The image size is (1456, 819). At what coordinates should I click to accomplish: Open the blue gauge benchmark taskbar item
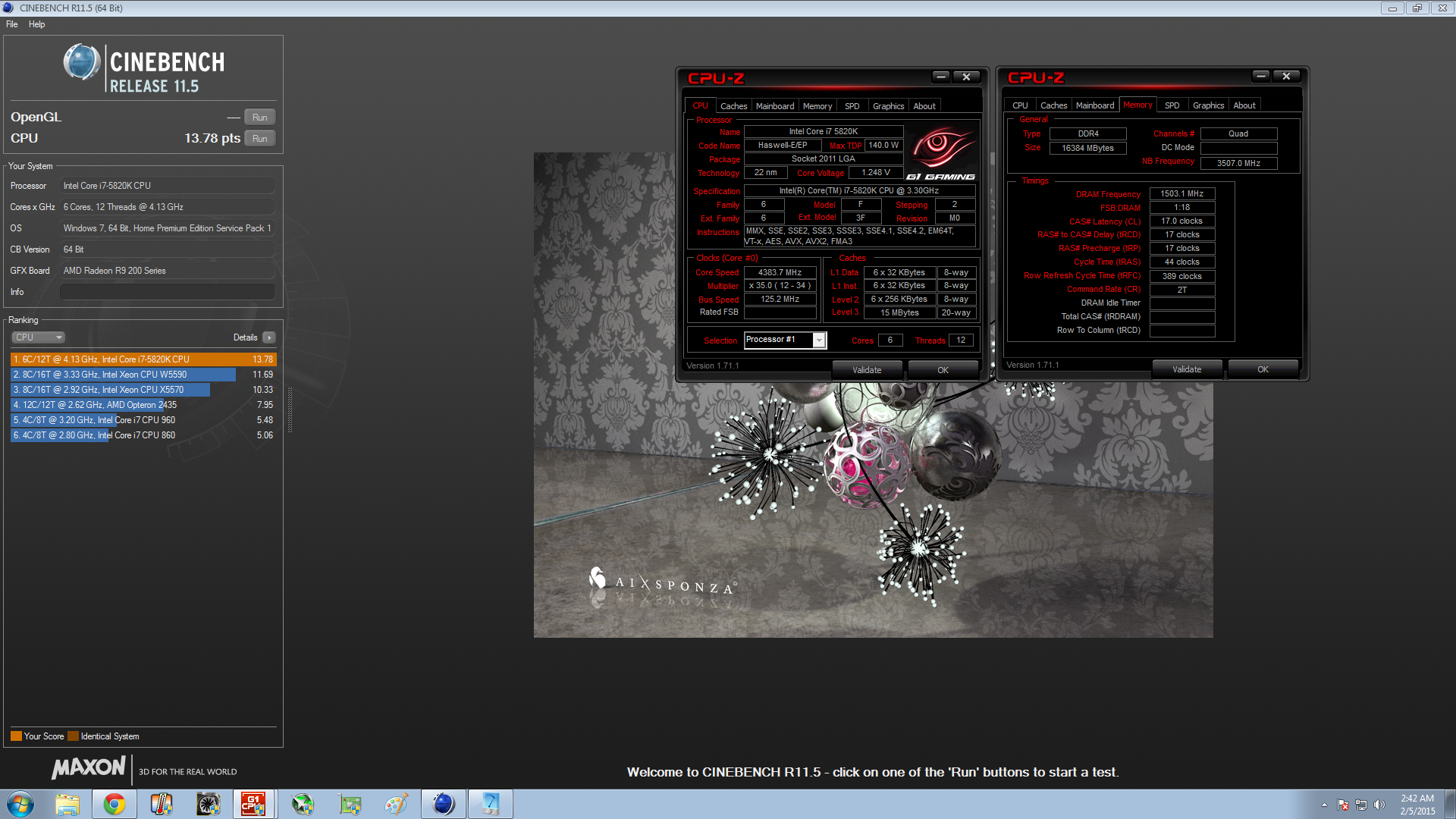click(491, 804)
